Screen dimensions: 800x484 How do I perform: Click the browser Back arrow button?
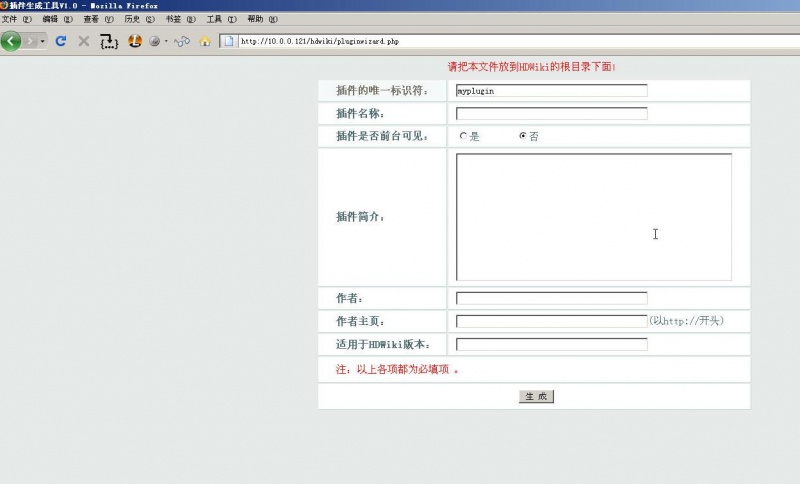click(x=12, y=41)
